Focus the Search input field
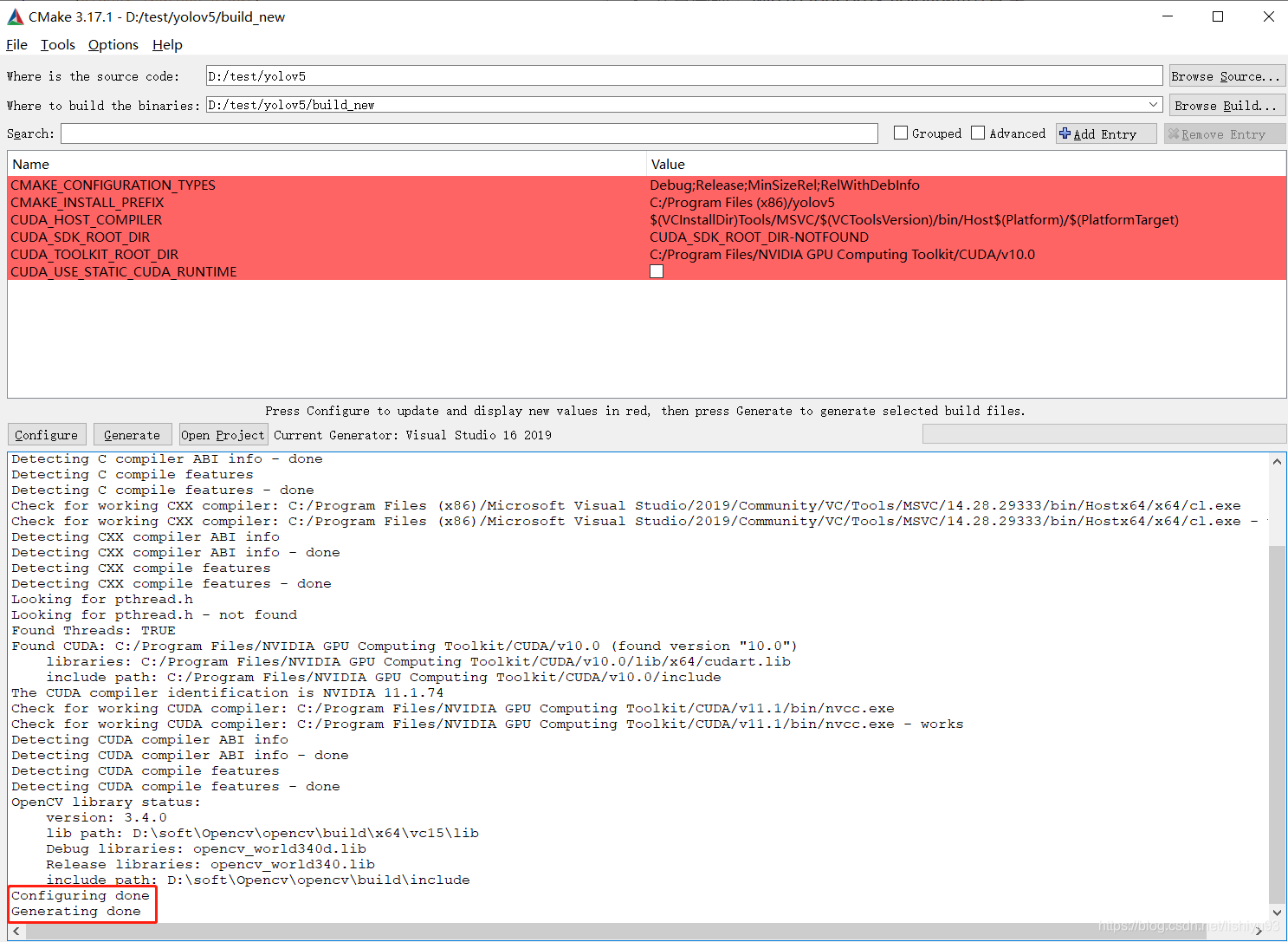1288x942 pixels. [469, 133]
